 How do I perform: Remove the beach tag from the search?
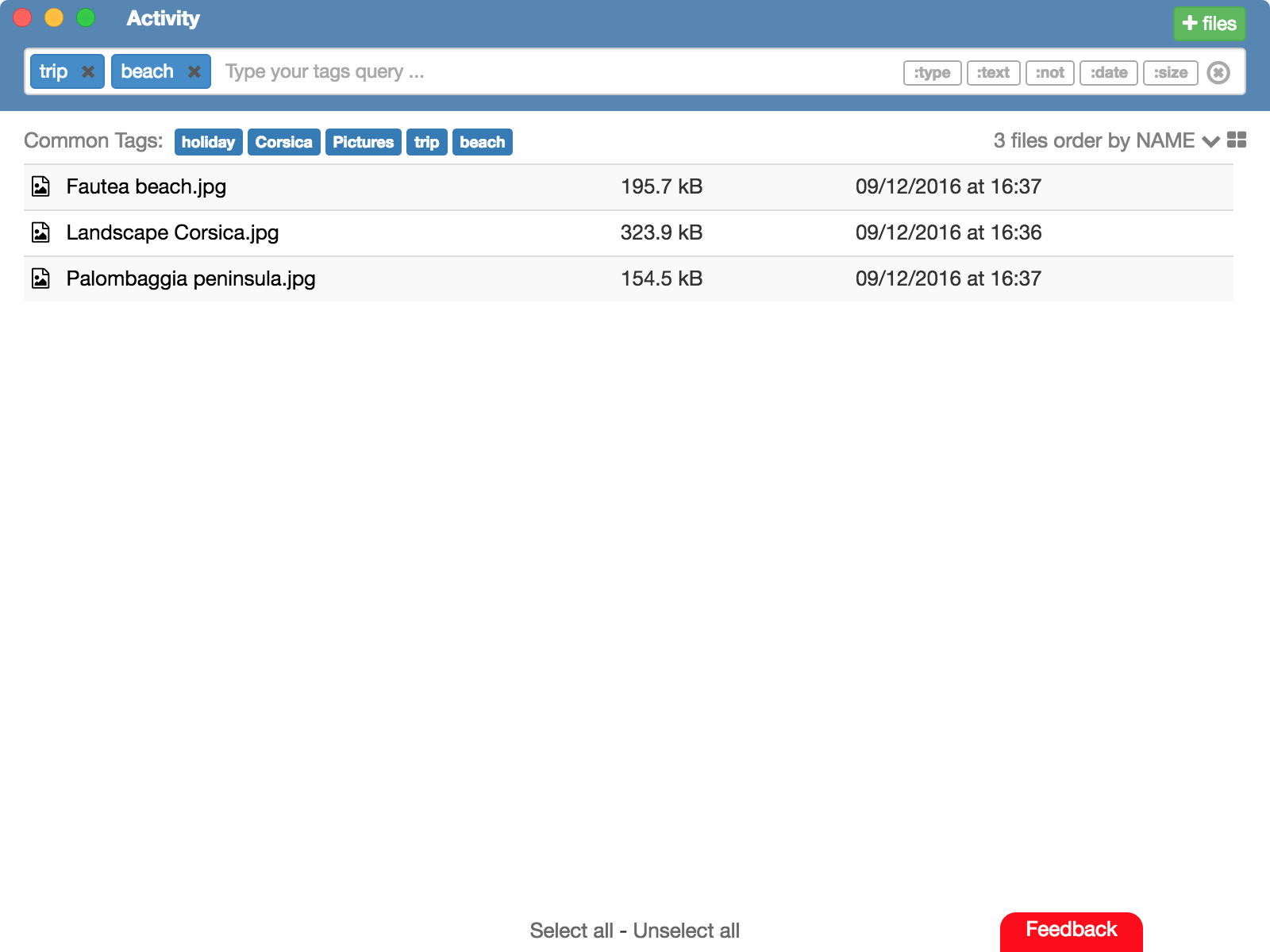(194, 71)
